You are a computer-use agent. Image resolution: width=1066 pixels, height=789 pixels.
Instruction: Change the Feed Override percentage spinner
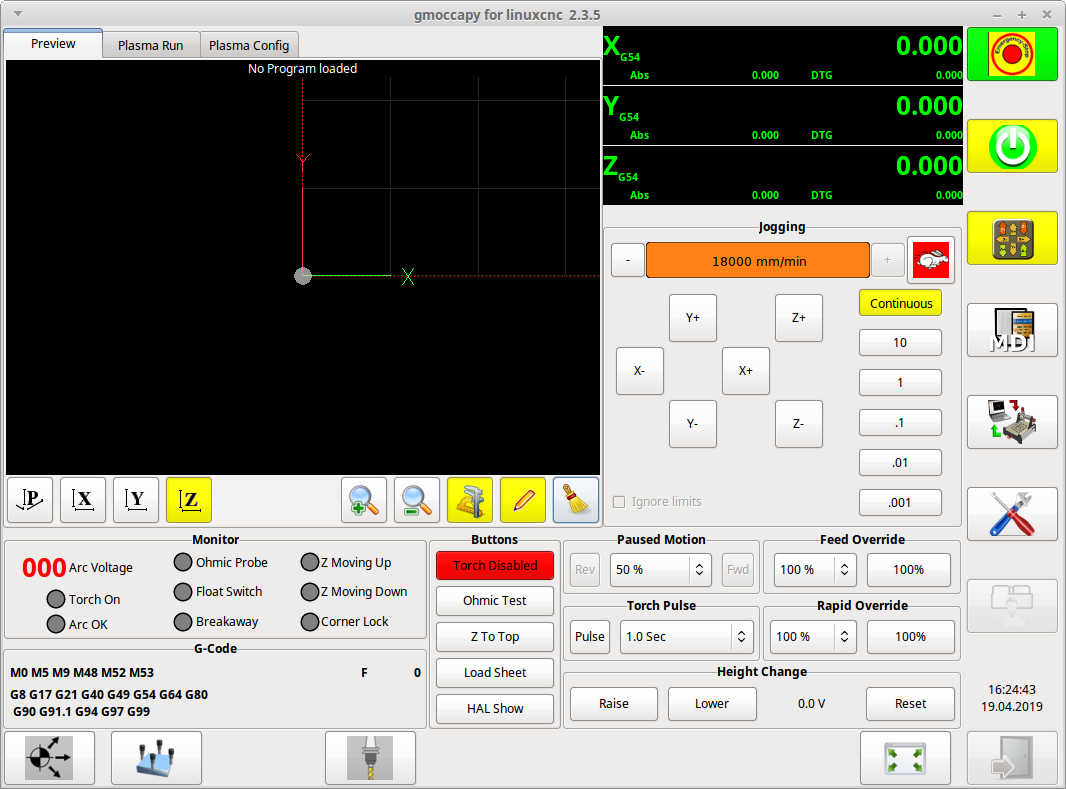[x=845, y=570]
